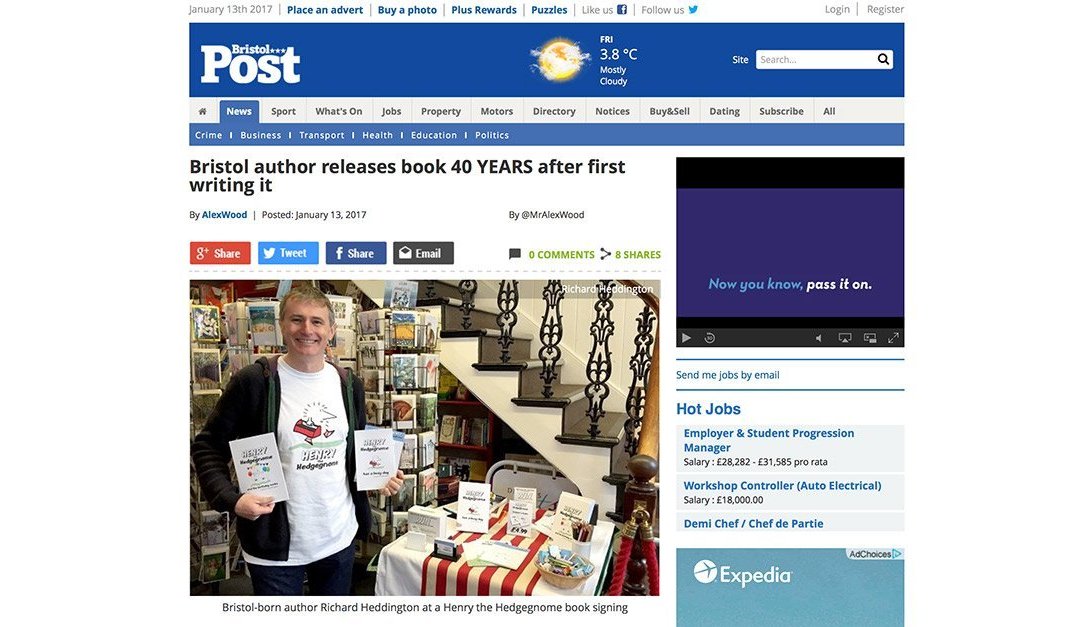Email this article

coord(423,253)
